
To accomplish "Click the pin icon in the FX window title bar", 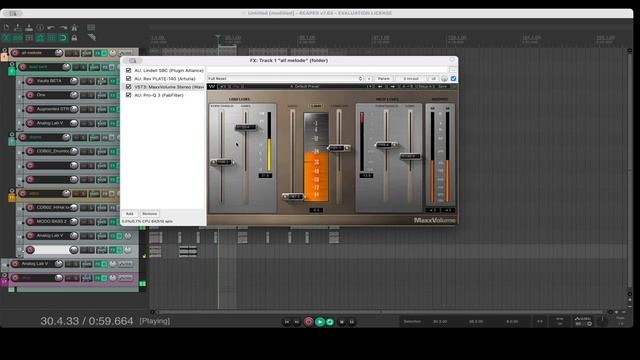I will pos(452,60).
